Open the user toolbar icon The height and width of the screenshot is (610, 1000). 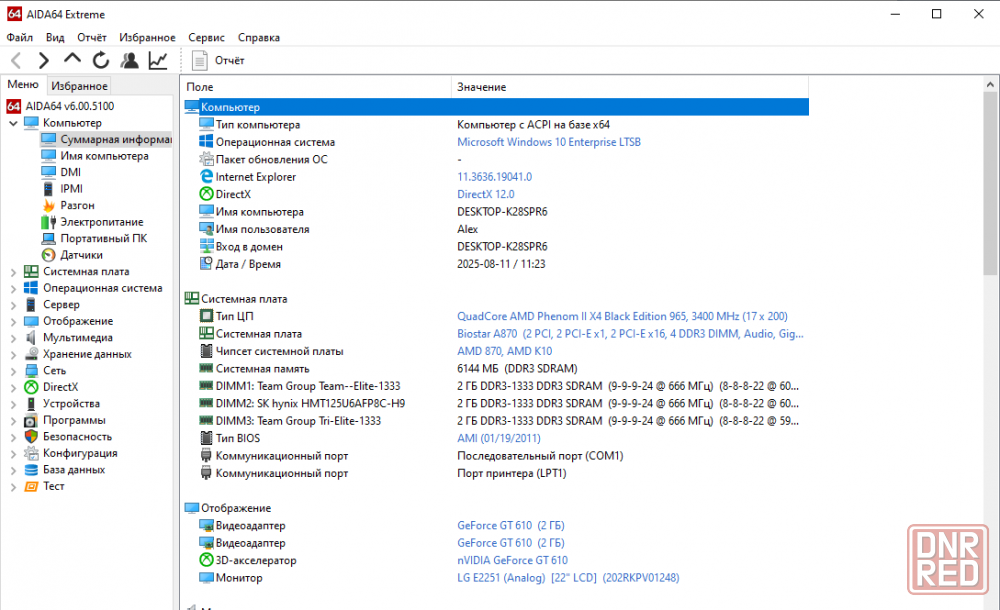click(x=129, y=61)
